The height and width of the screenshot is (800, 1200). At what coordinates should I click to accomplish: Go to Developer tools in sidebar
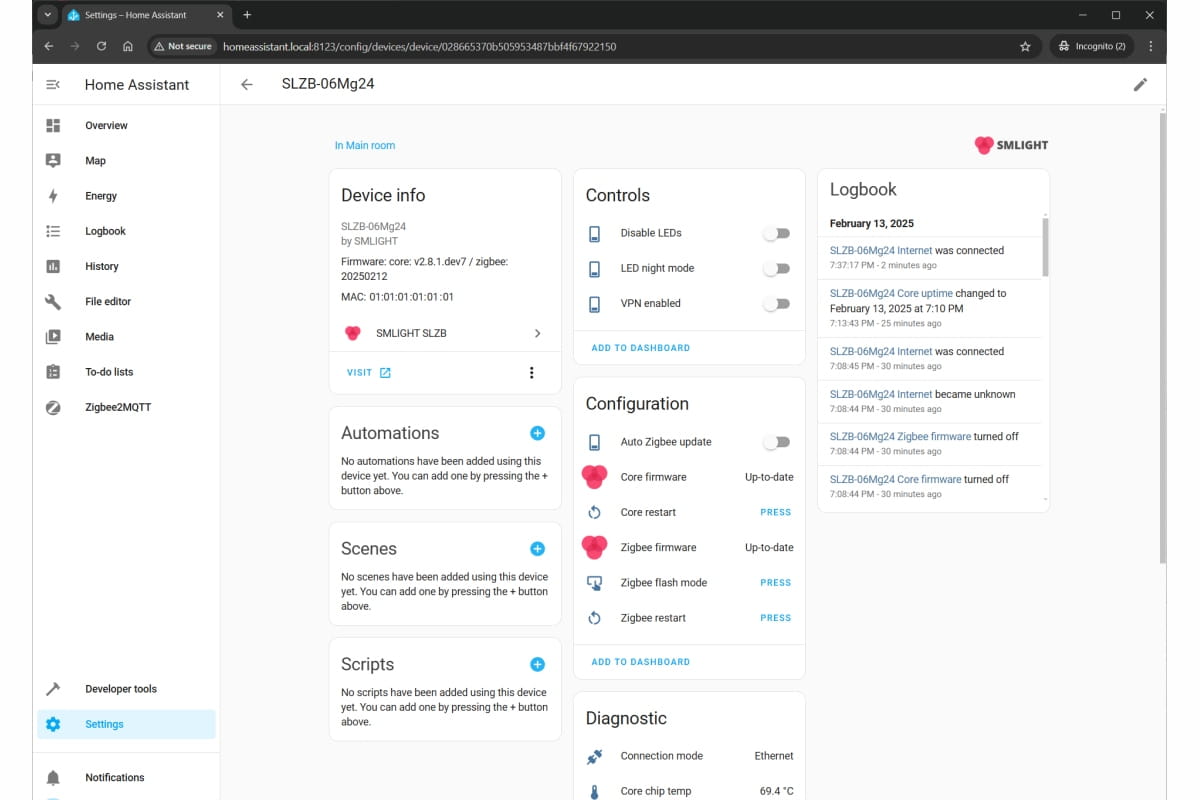120,689
